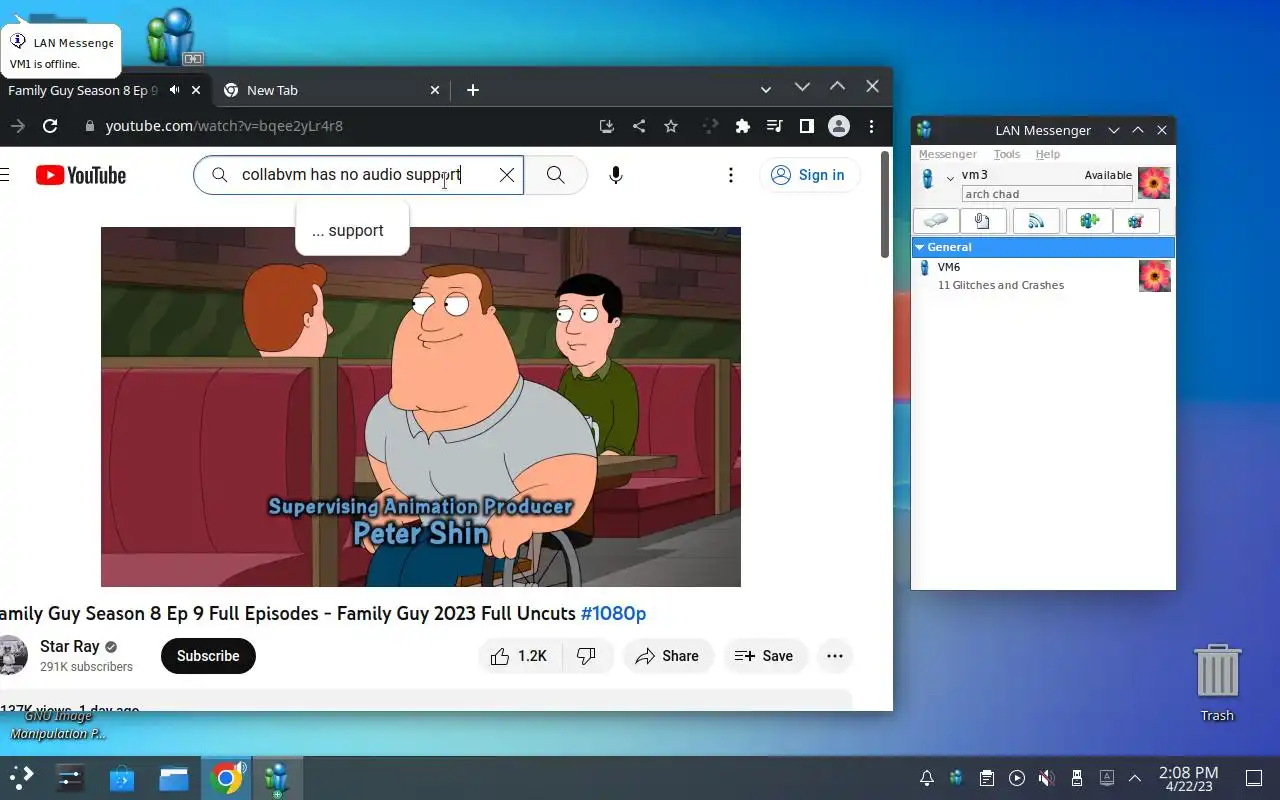This screenshot has height=800, width=1280.
Task: Install app via address bar download icon
Action: tap(606, 126)
